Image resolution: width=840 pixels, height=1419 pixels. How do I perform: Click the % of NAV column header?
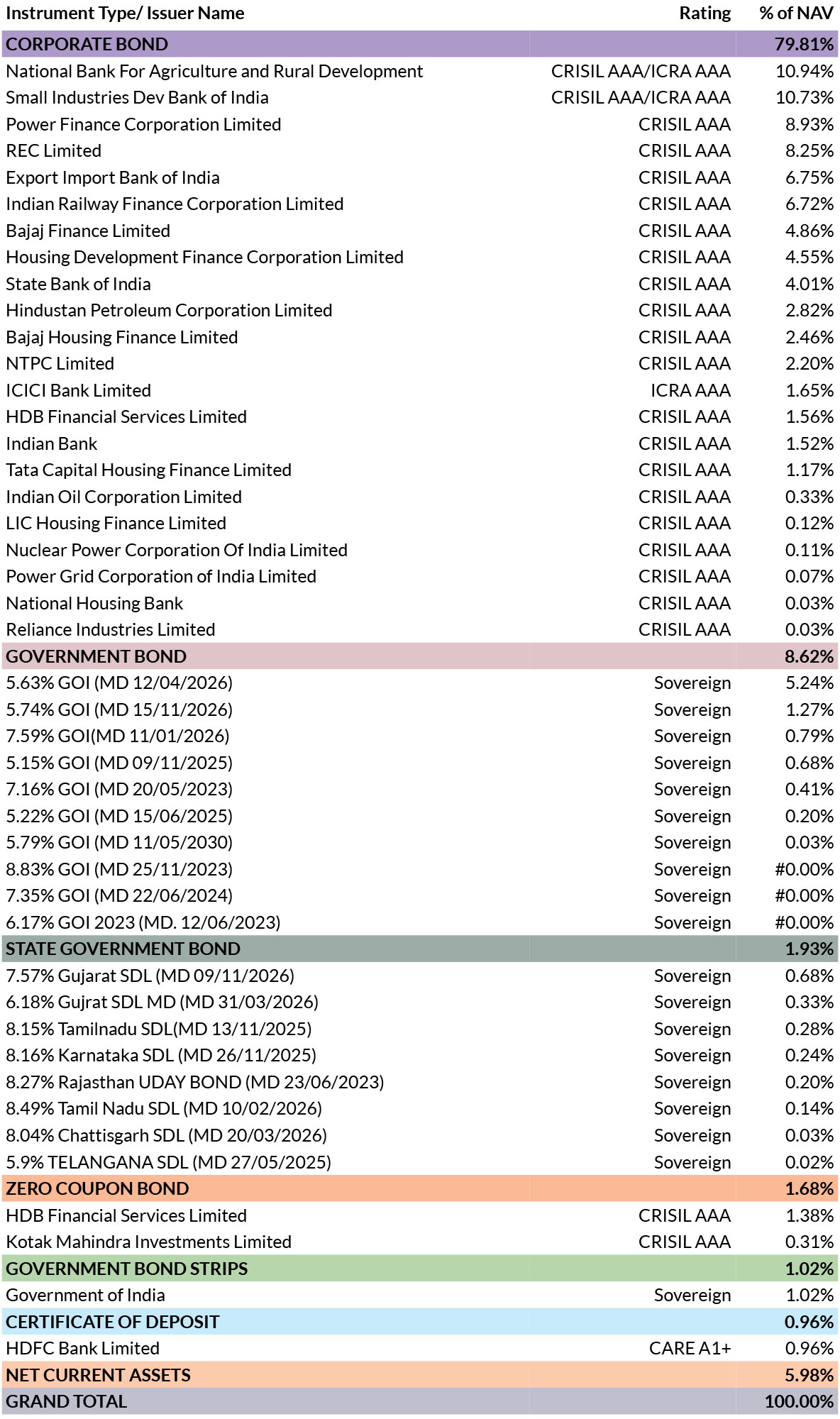point(796,13)
